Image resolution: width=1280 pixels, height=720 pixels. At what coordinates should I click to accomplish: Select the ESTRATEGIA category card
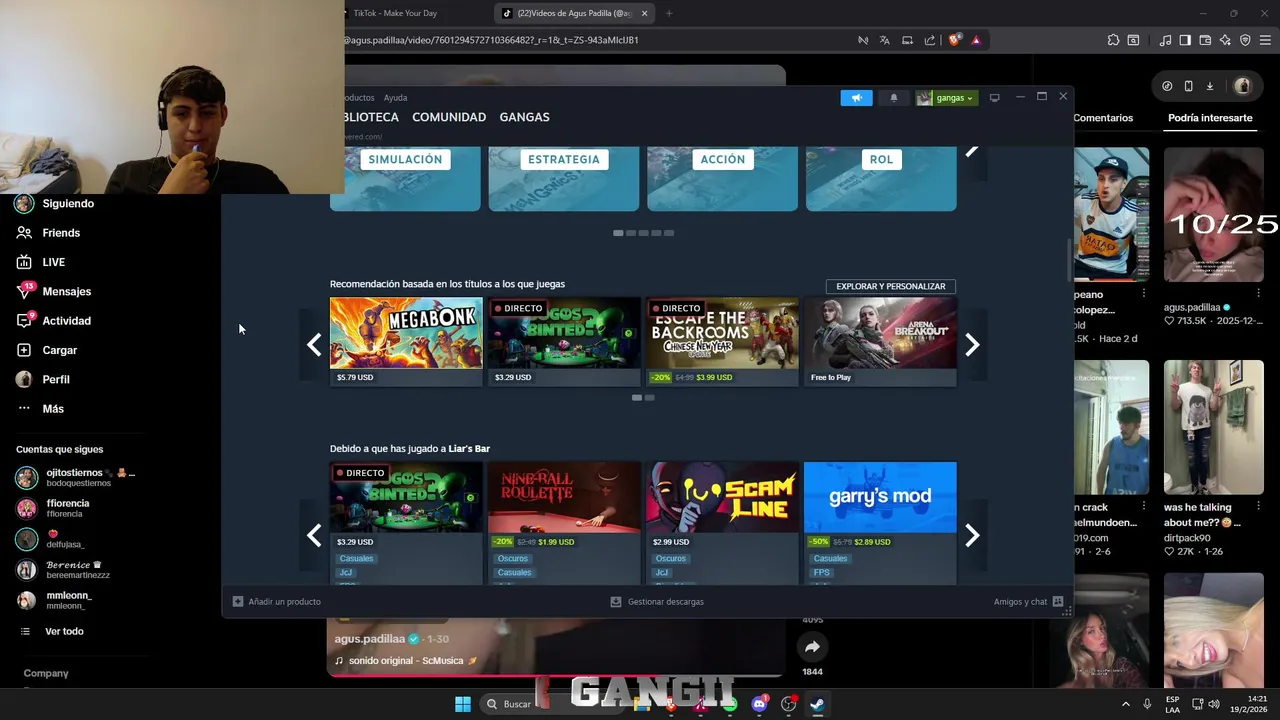564,179
